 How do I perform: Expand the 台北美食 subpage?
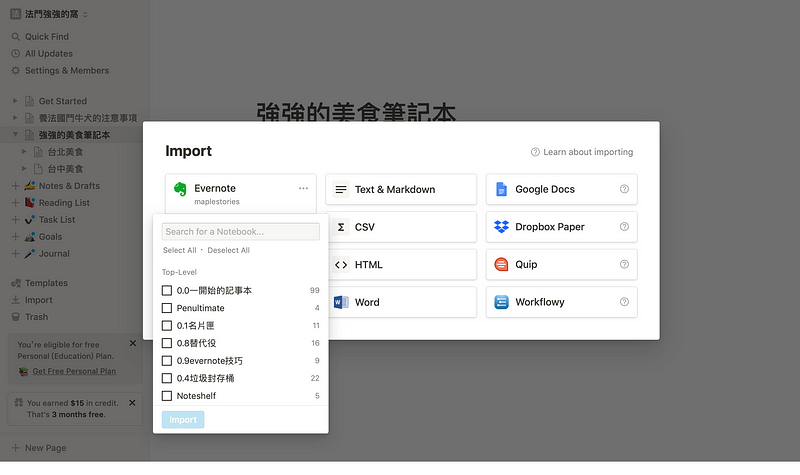click(24, 152)
